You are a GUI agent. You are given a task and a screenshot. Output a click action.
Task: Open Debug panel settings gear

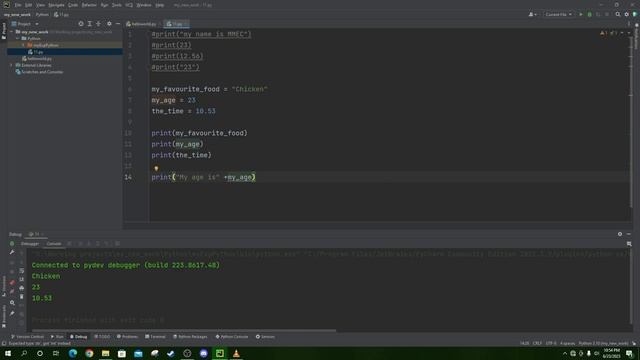(x=620, y=234)
